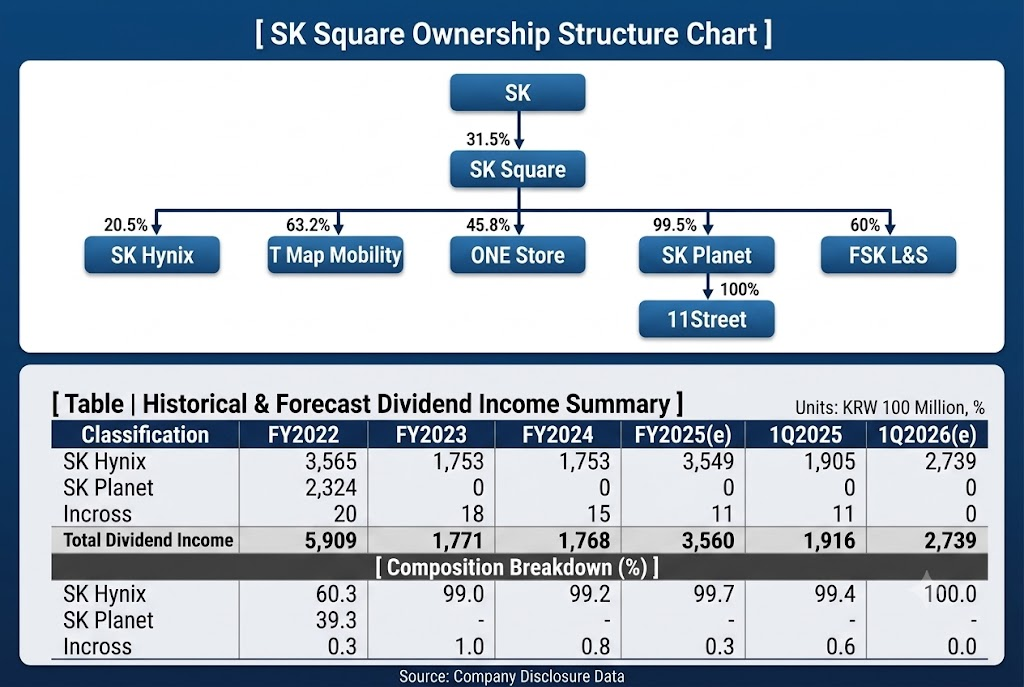Click the 100% label above 11Street
This screenshot has height=687, width=1024.
point(739,289)
